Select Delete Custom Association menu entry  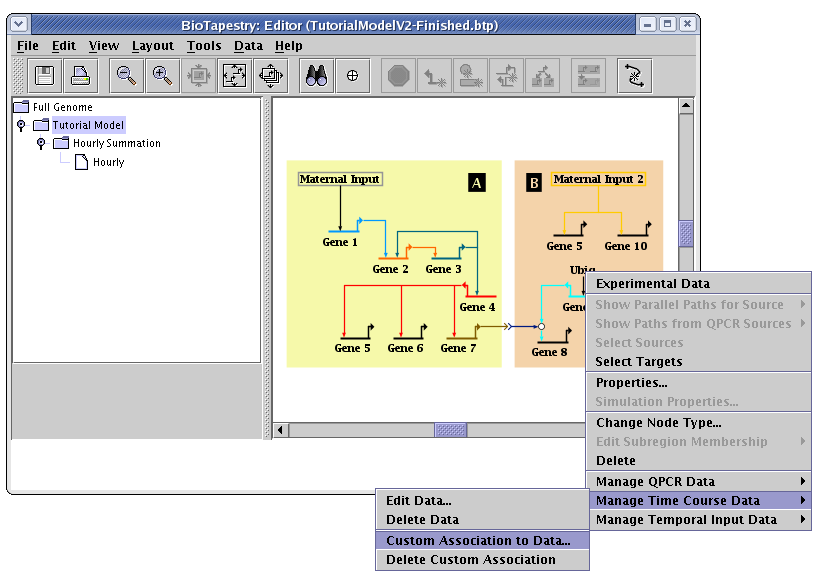pos(470,560)
